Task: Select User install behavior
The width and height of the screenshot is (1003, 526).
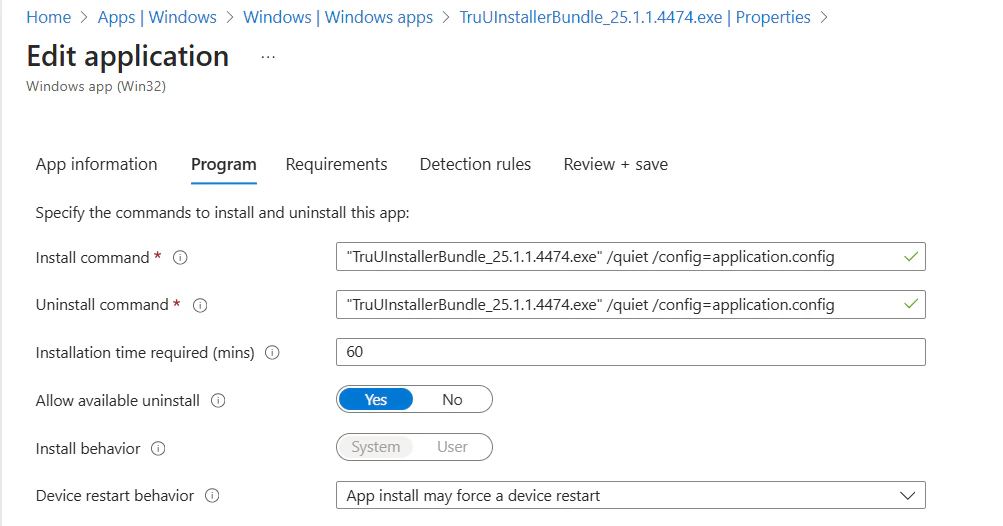Action: (x=452, y=447)
